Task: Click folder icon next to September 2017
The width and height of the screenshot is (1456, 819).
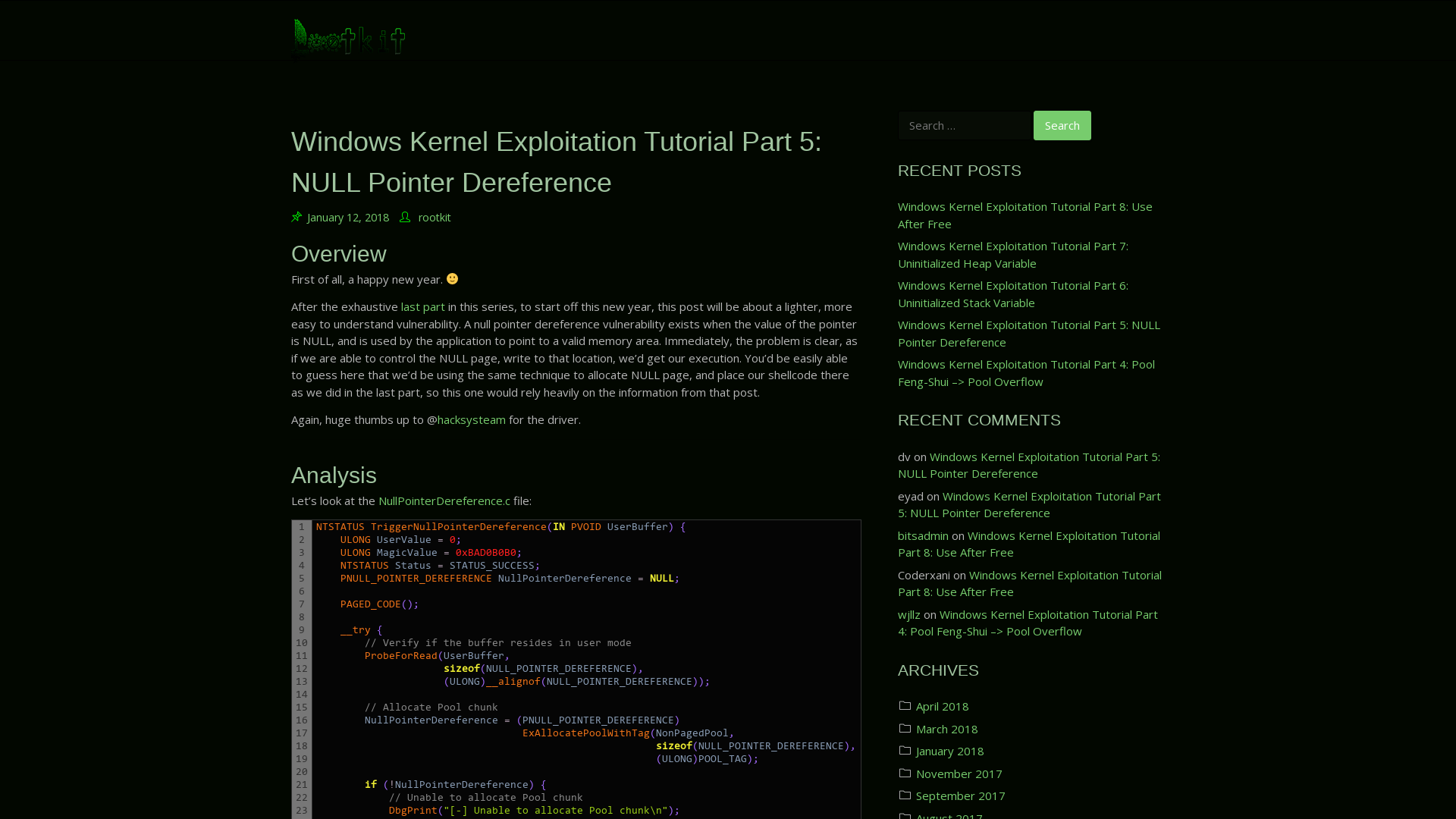Action: tap(905, 795)
